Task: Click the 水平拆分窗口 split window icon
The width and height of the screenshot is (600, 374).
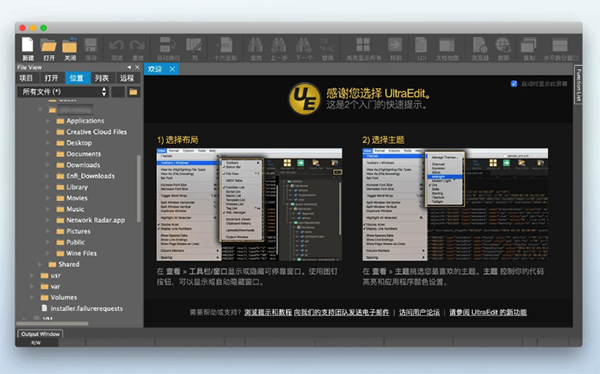Action: click(x=561, y=49)
